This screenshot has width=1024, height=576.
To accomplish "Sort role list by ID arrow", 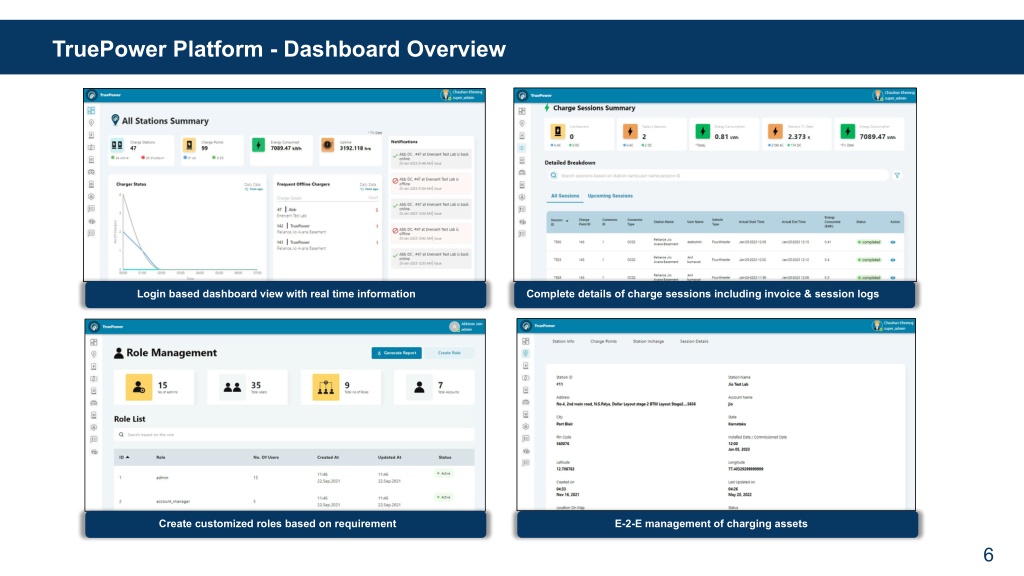I will click(127, 457).
